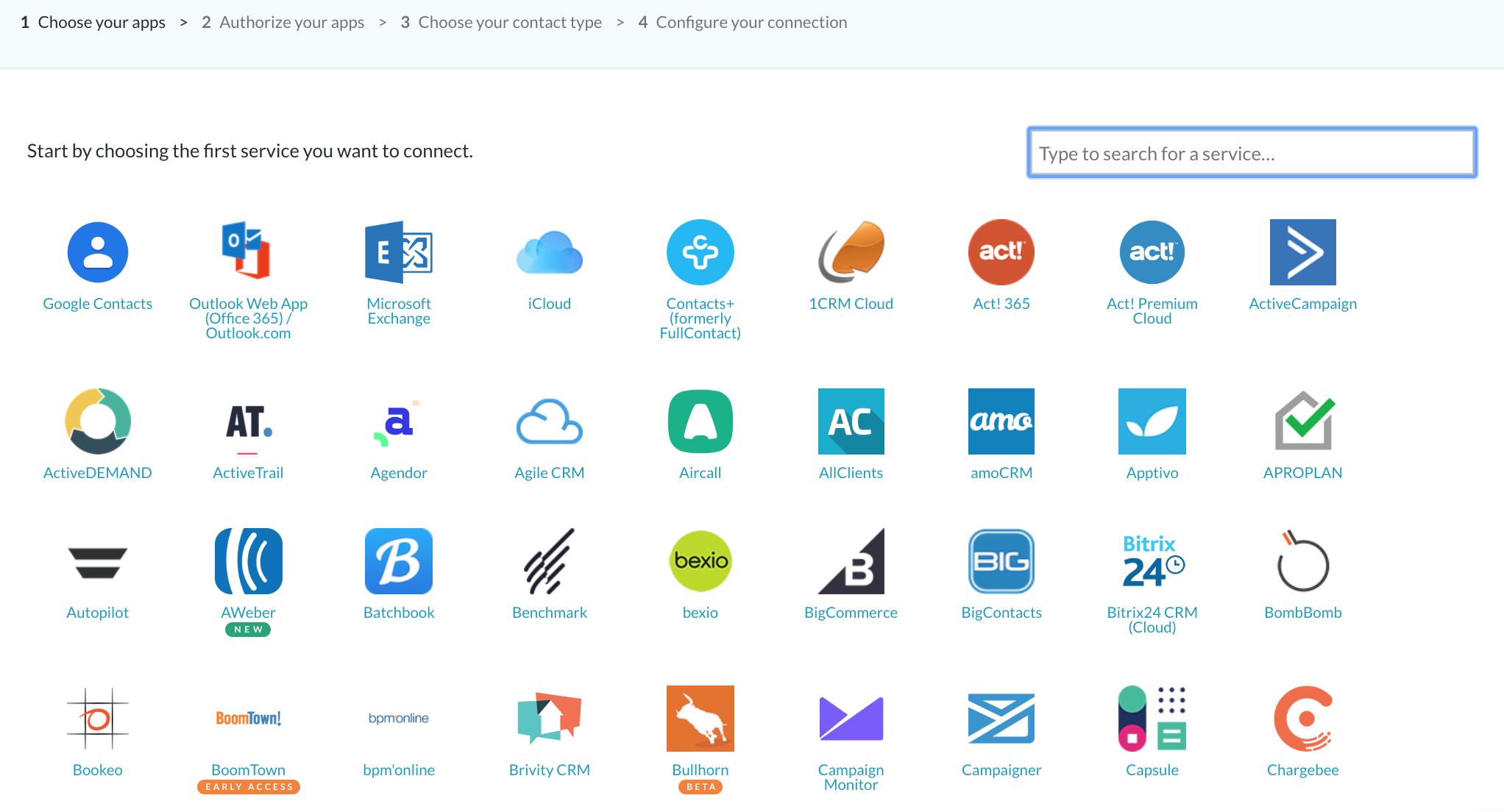
Task: Open the Microsoft Exchange text link
Action: pyautogui.click(x=399, y=311)
